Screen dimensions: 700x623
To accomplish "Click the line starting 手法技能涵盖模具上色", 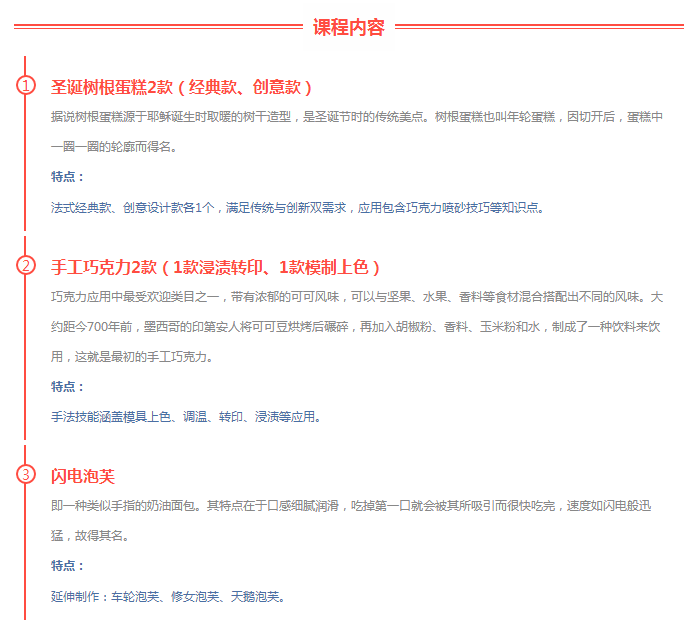I will [186, 417].
